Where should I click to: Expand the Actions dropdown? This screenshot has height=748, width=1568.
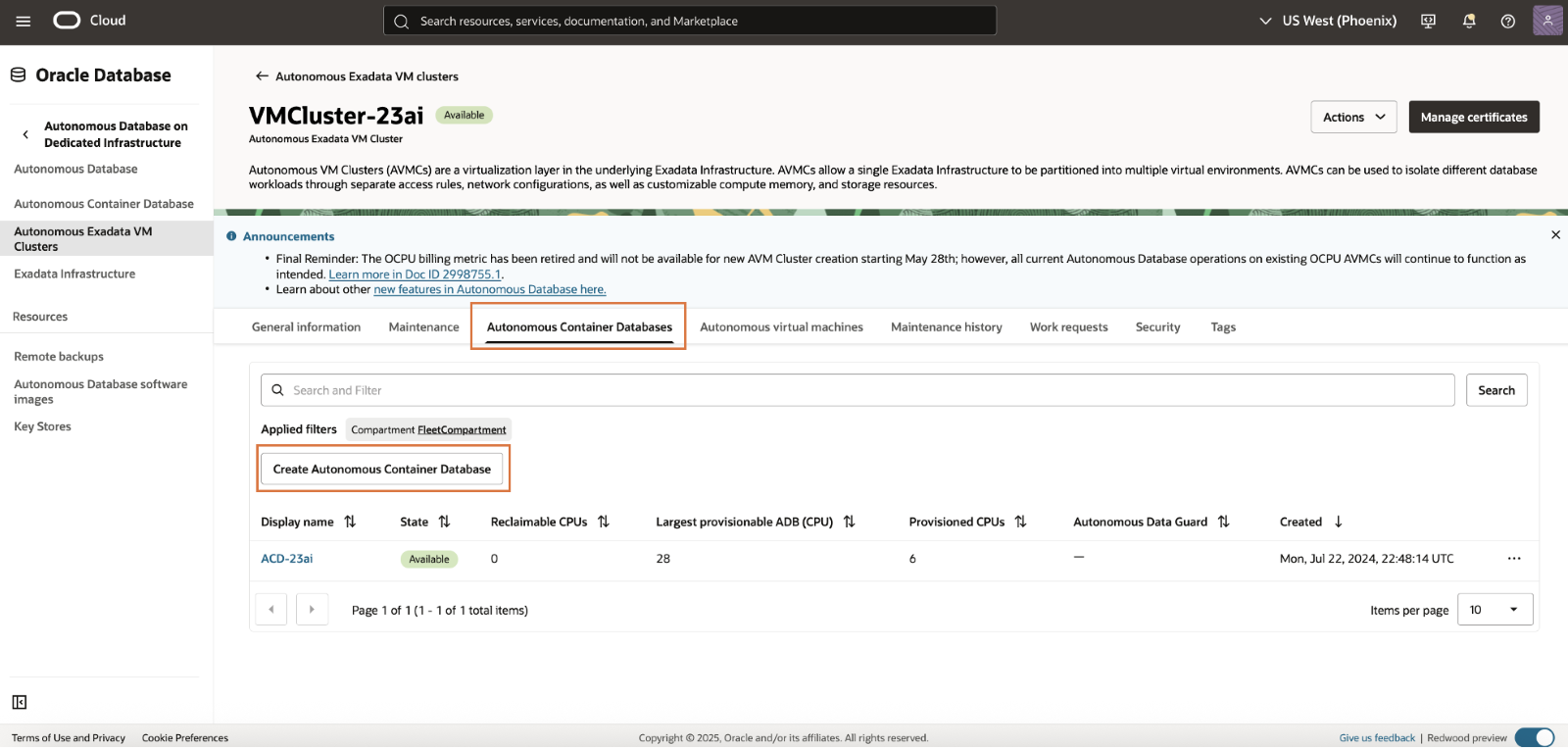tap(1353, 117)
